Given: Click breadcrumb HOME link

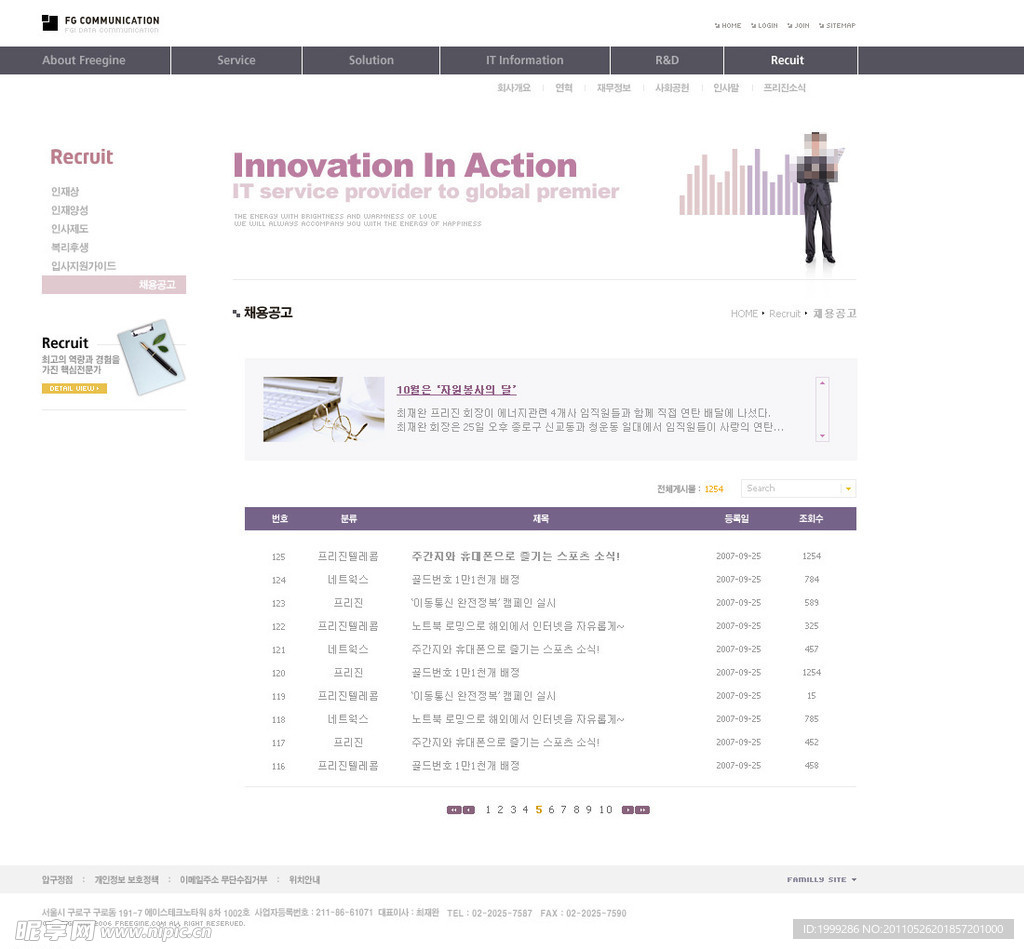Looking at the screenshot, I should (744, 314).
